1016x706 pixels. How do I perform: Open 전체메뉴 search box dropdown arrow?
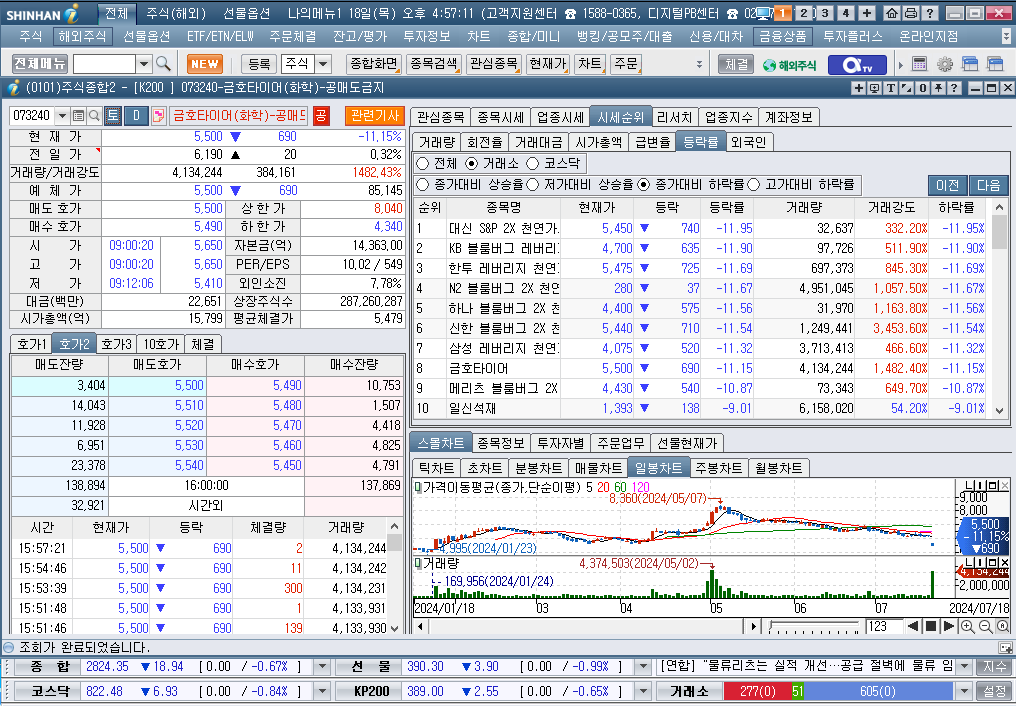click(x=144, y=63)
